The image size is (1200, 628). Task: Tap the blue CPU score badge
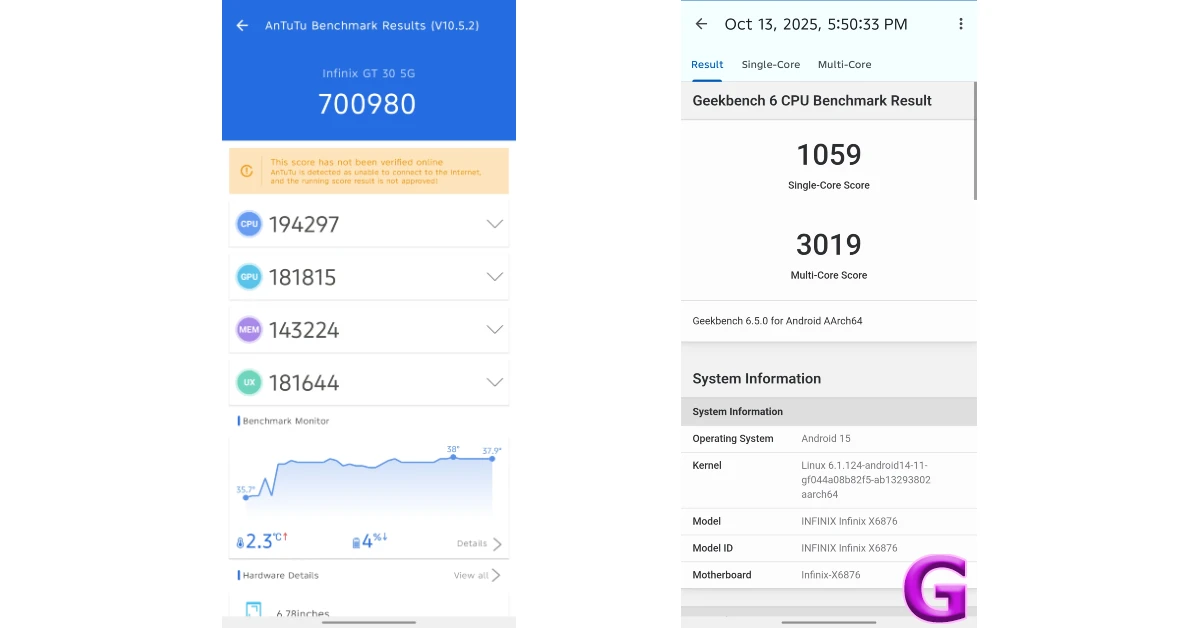tap(249, 224)
